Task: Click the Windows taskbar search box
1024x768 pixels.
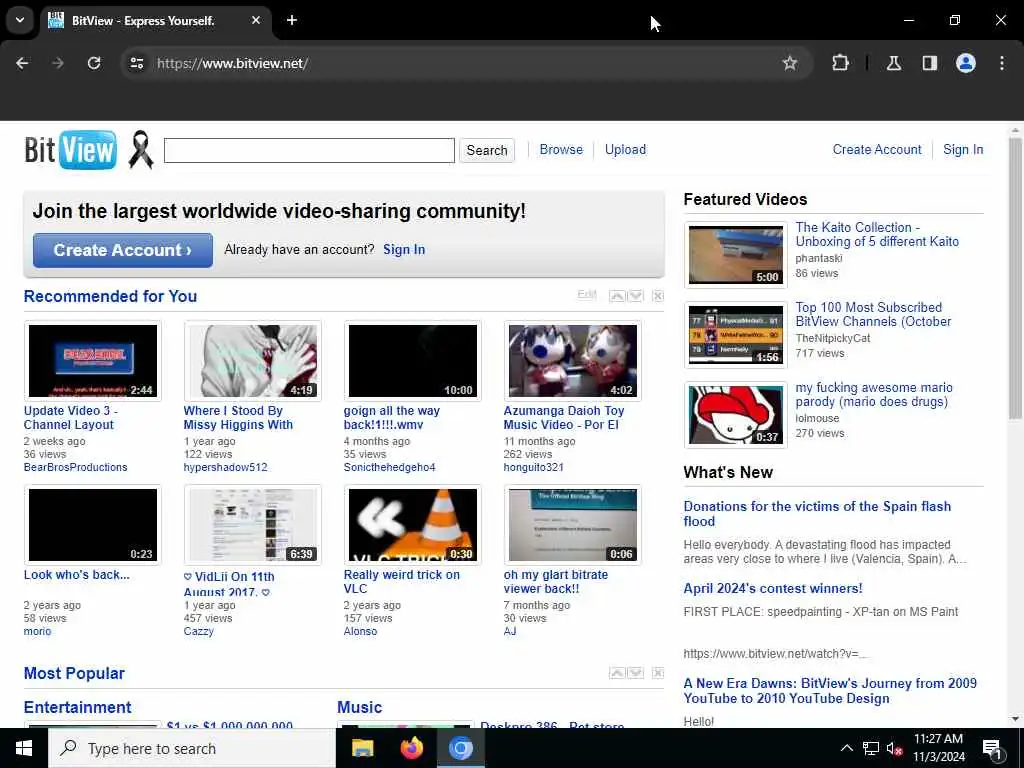Action: tap(192, 748)
